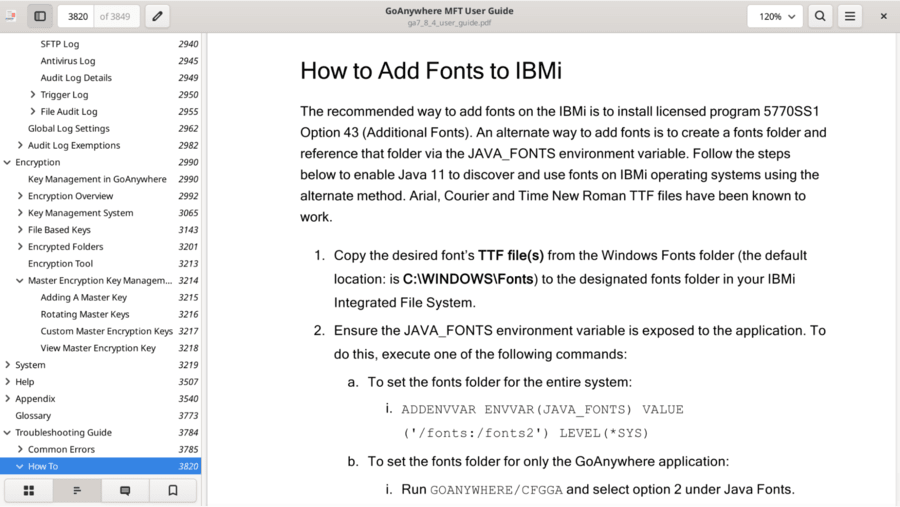Expand the Common Errors entry
The image size is (900, 507).
tap(20, 450)
